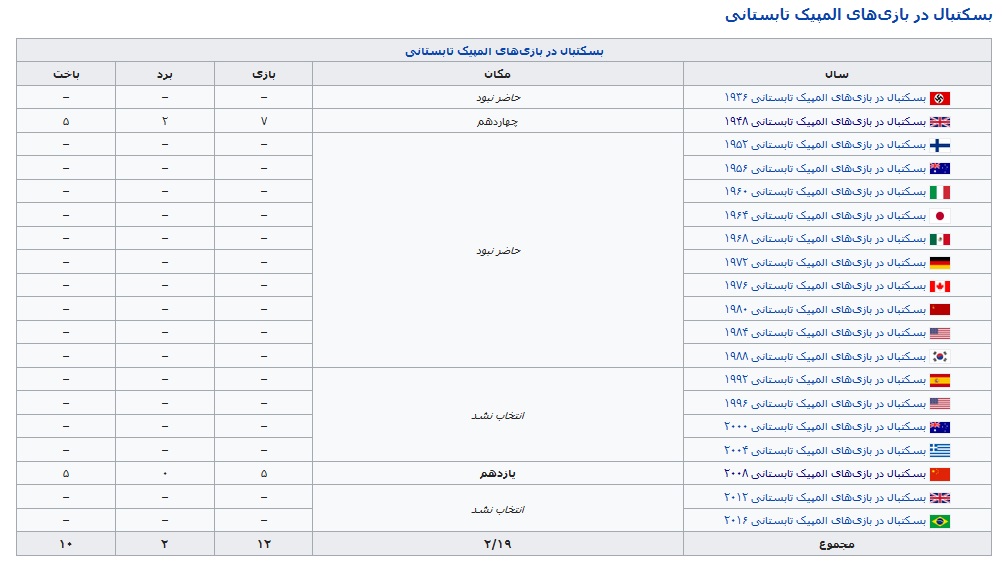Click the ۱۲ total games cell
Image resolution: width=1002 pixels, height=573 pixels.
264,544
